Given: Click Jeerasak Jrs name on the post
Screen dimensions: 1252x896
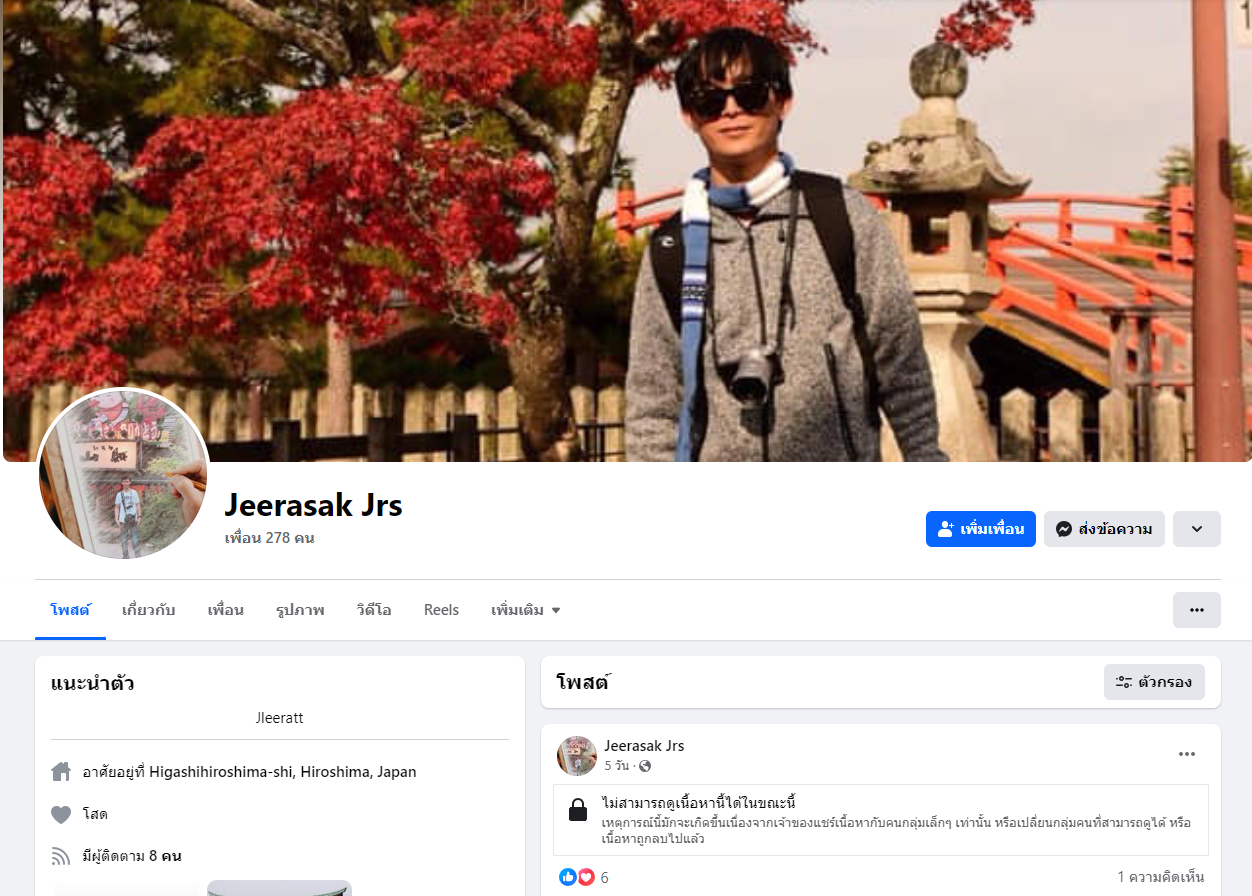Looking at the screenshot, I should click(644, 746).
